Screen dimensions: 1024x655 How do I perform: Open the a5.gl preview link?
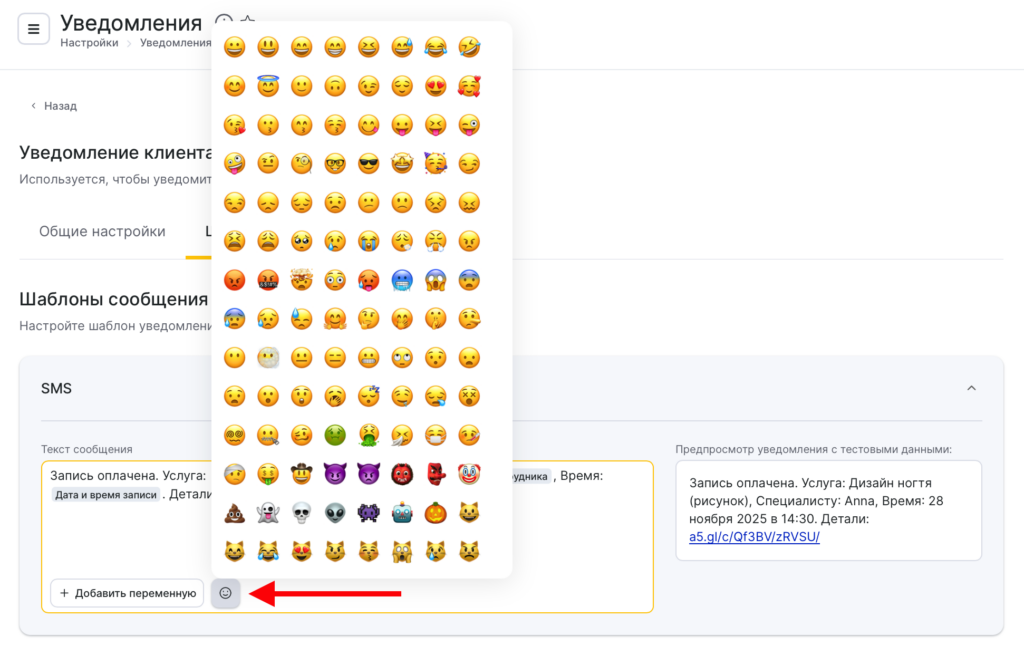pos(754,537)
